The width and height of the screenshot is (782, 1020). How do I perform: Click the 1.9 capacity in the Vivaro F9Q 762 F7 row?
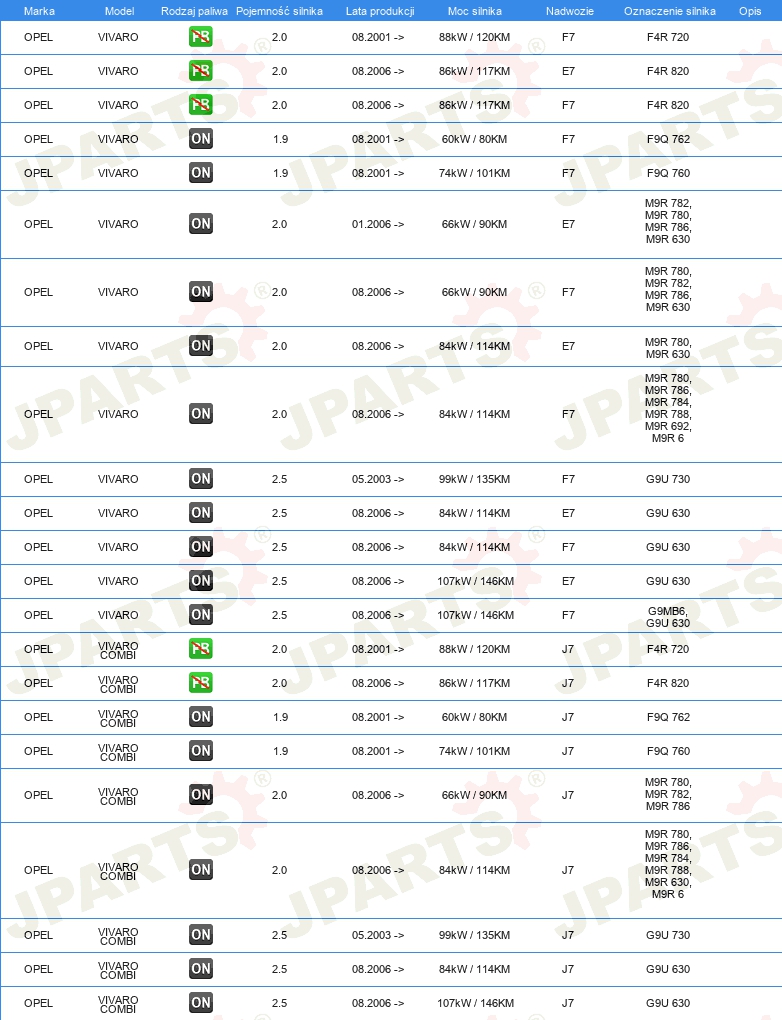(280, 139)
